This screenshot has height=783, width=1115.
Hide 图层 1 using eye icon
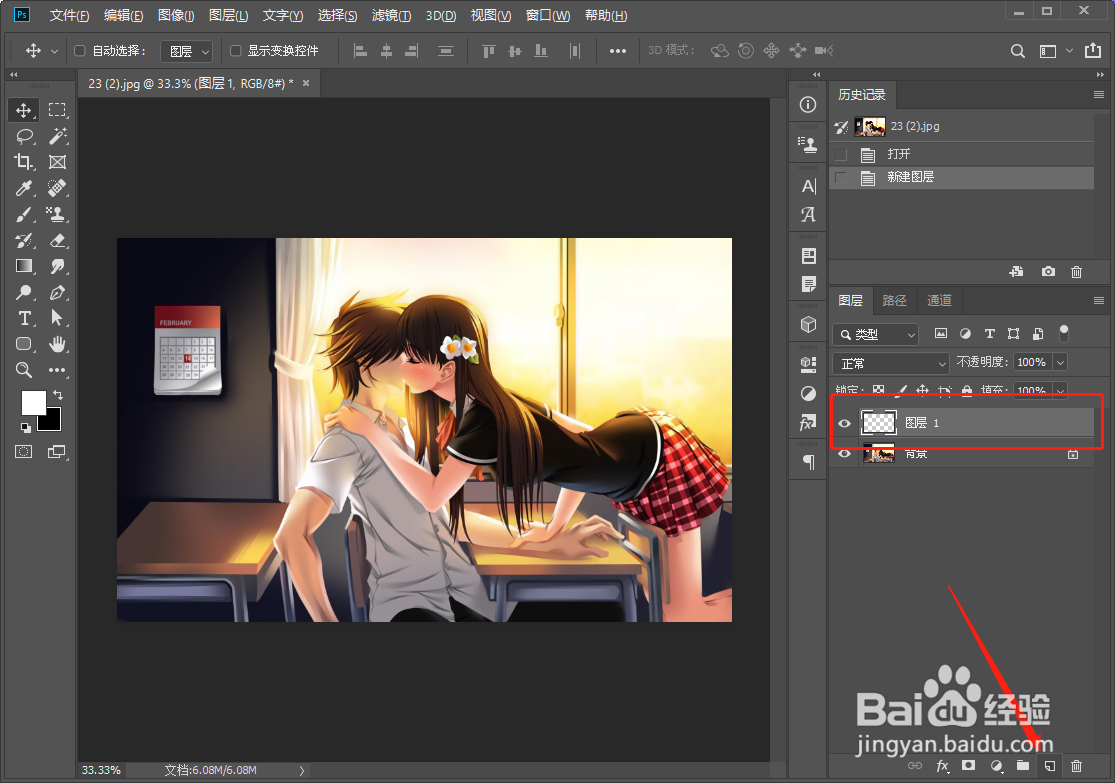844,423
